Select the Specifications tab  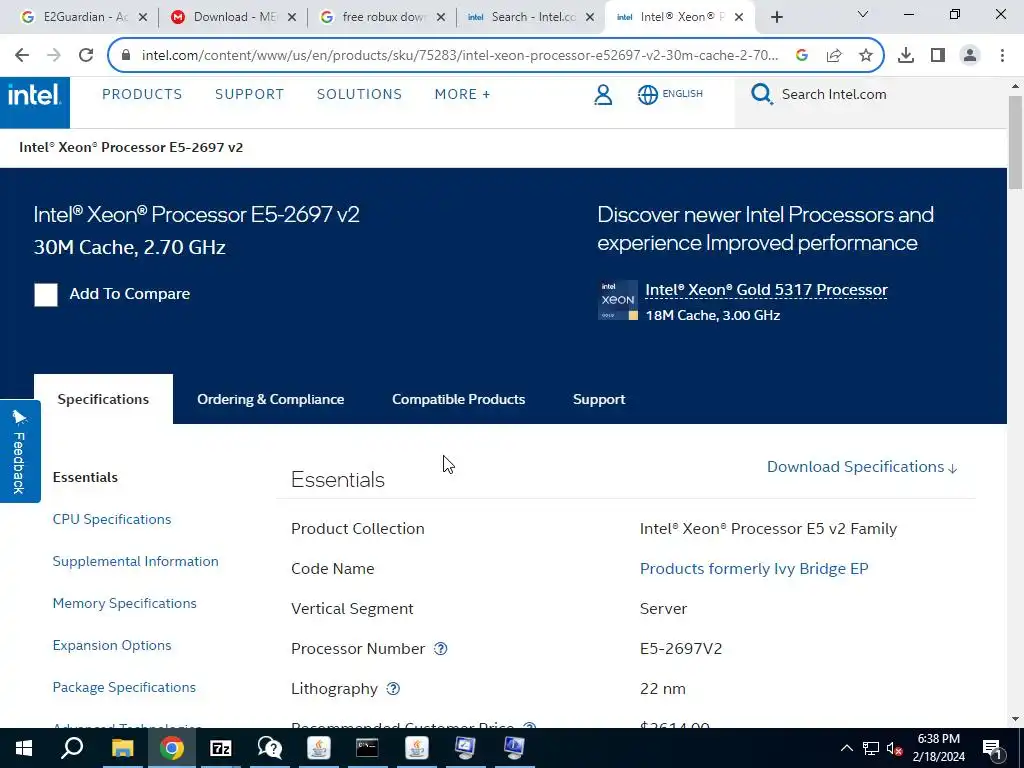click(103, 399)
